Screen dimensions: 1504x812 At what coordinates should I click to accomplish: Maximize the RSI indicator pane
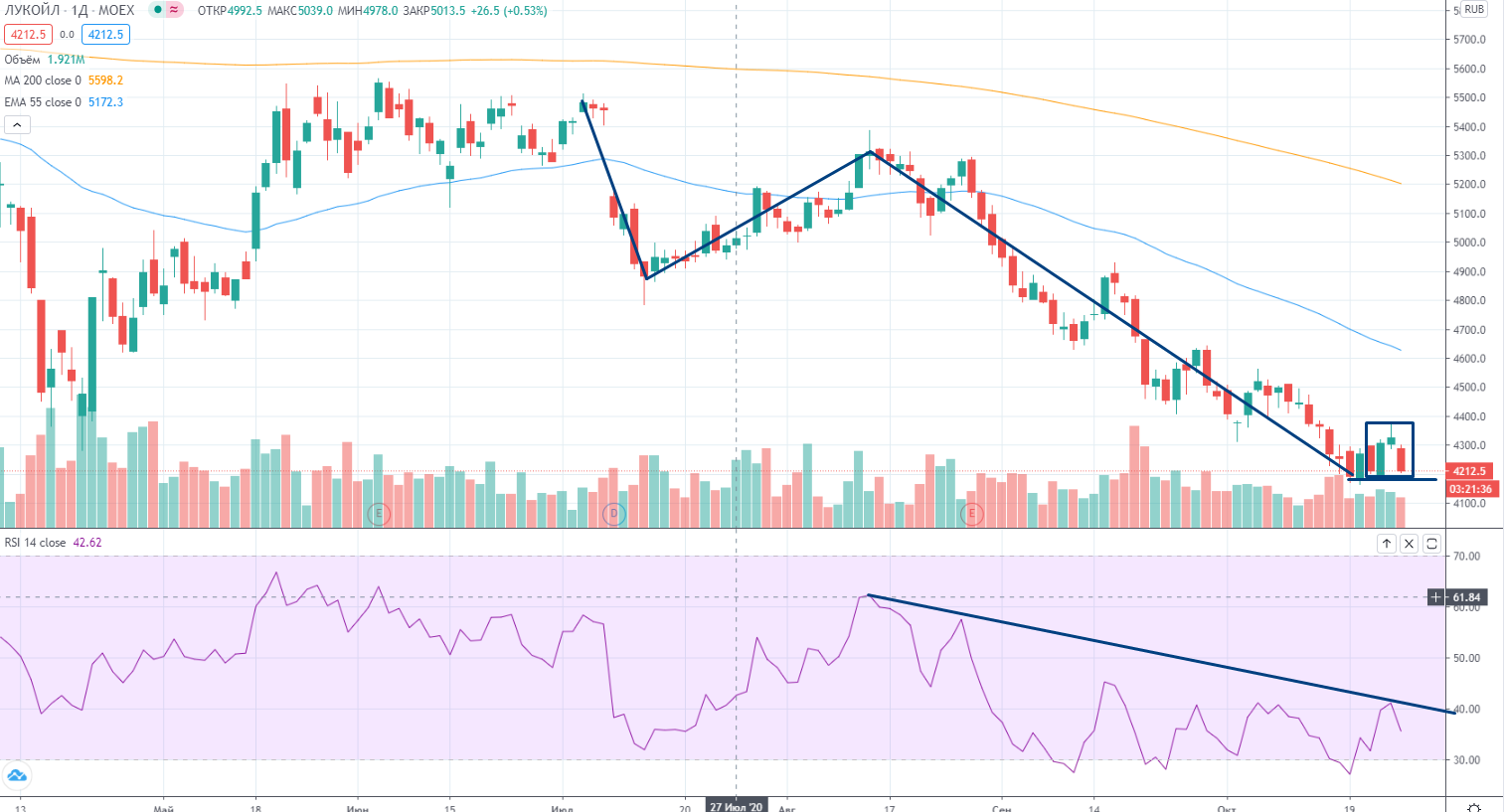1431,544
